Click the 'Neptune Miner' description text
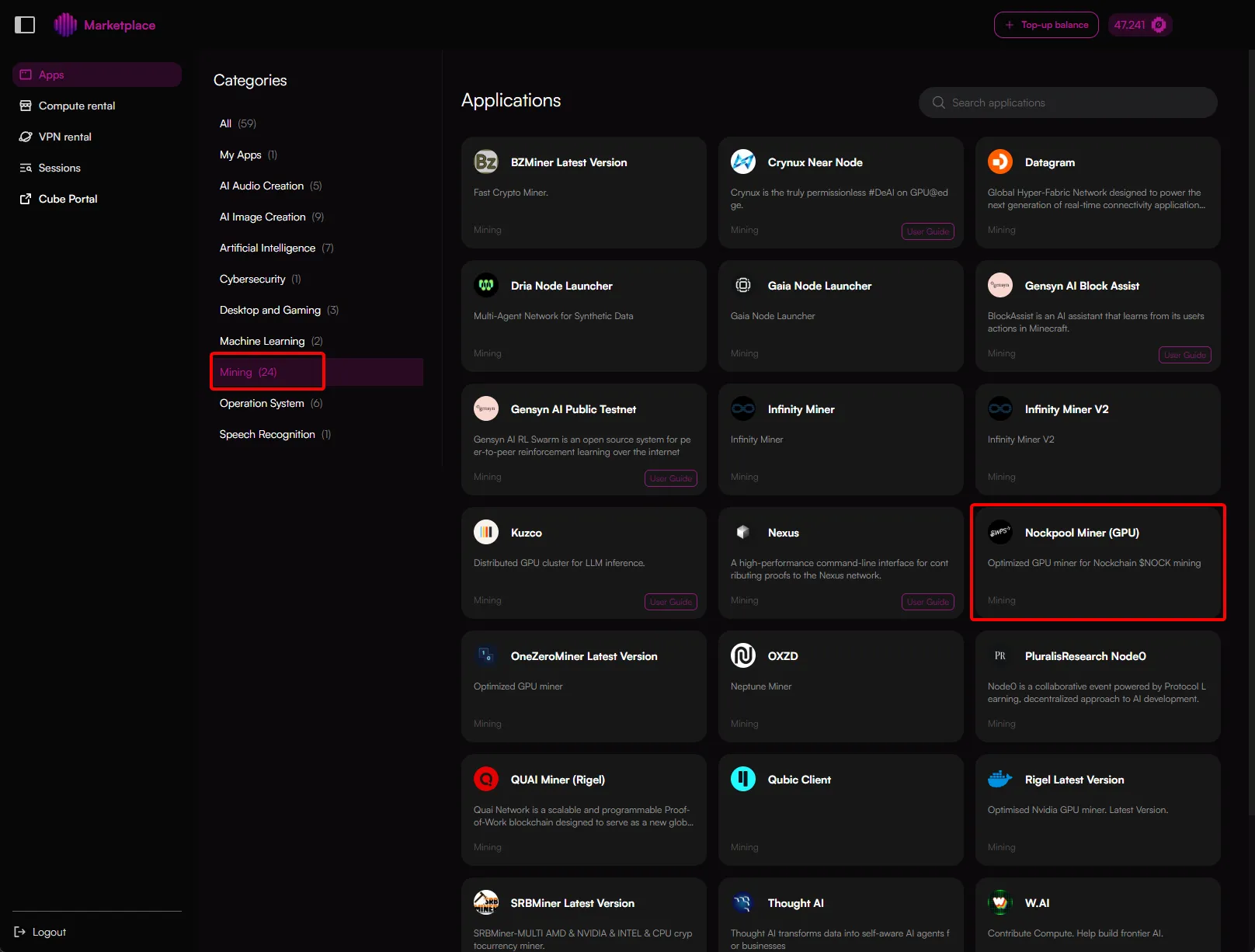The image size is (1255, 952). [761, 686]
